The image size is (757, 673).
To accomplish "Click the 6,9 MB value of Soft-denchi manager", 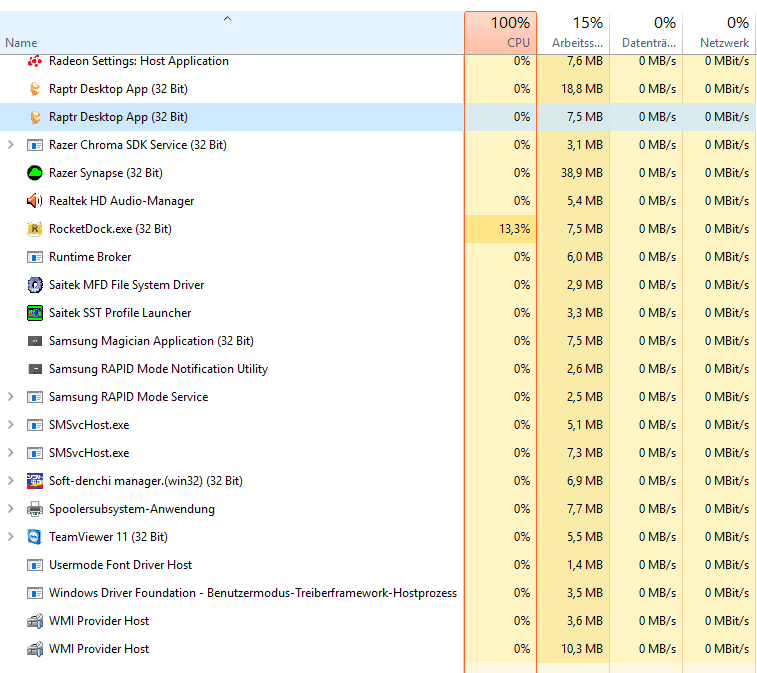I will coord(585,481).
